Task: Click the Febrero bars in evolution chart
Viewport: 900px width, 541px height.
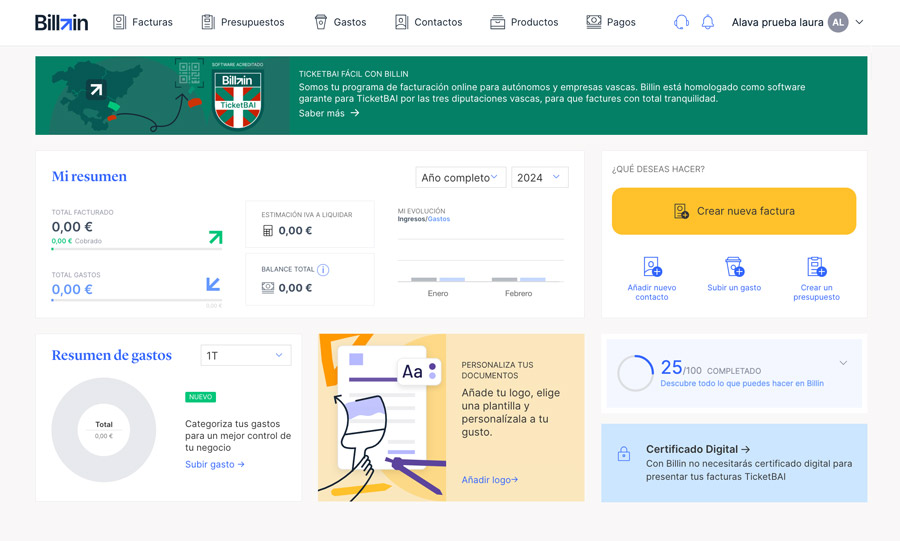Action: point(518,279)
